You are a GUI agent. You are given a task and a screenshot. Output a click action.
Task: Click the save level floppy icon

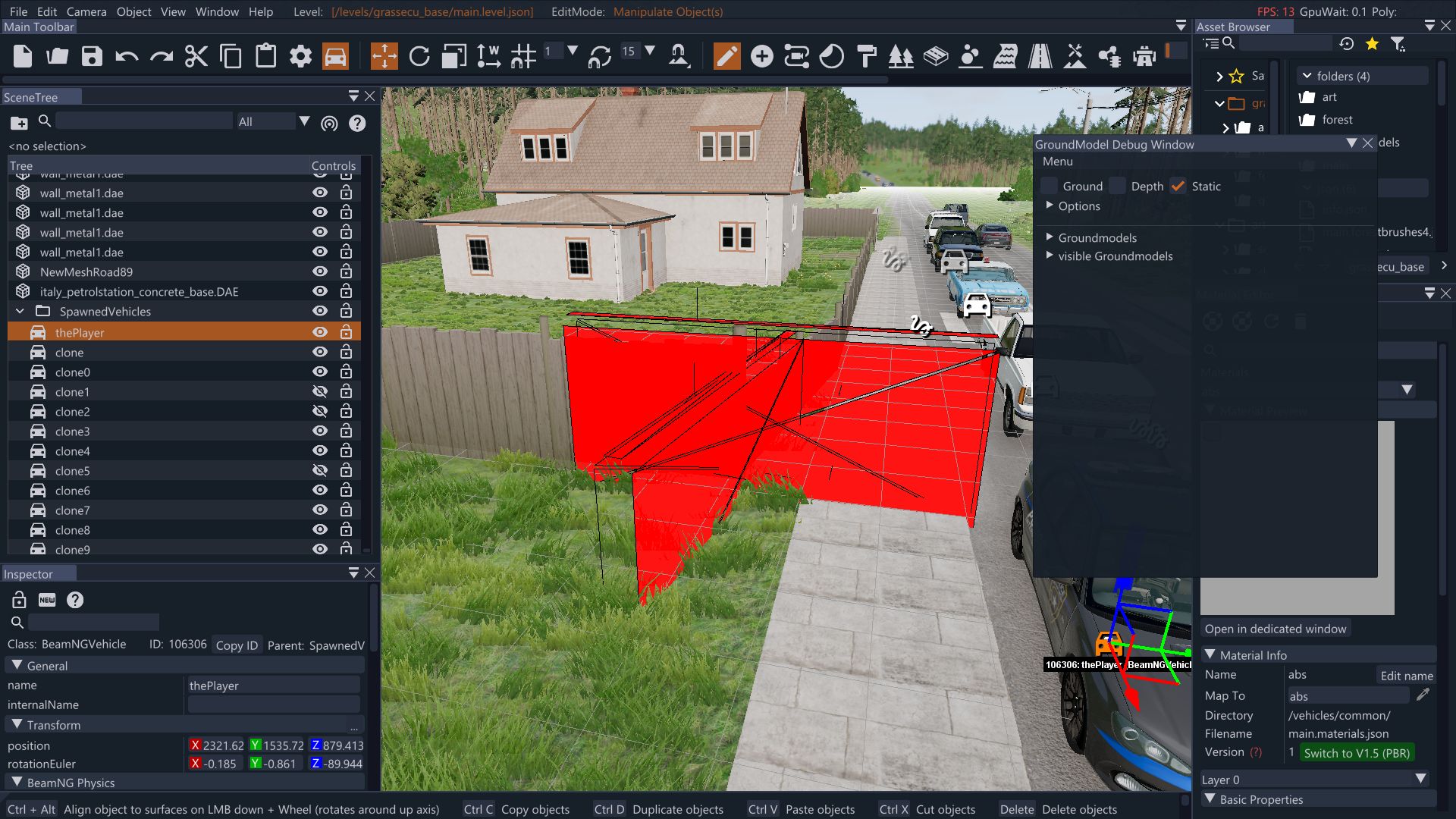click(92, 56)
